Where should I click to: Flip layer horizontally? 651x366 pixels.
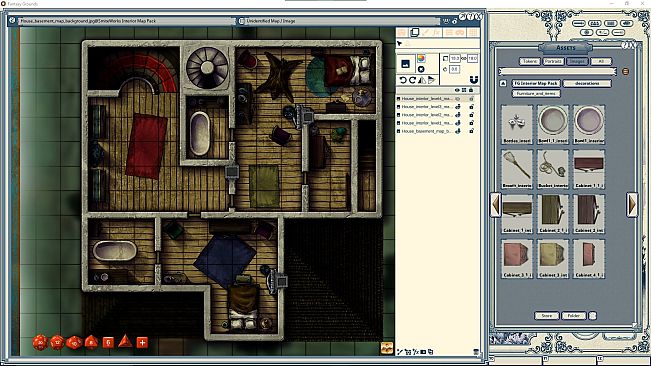click(x=422, y=80)
